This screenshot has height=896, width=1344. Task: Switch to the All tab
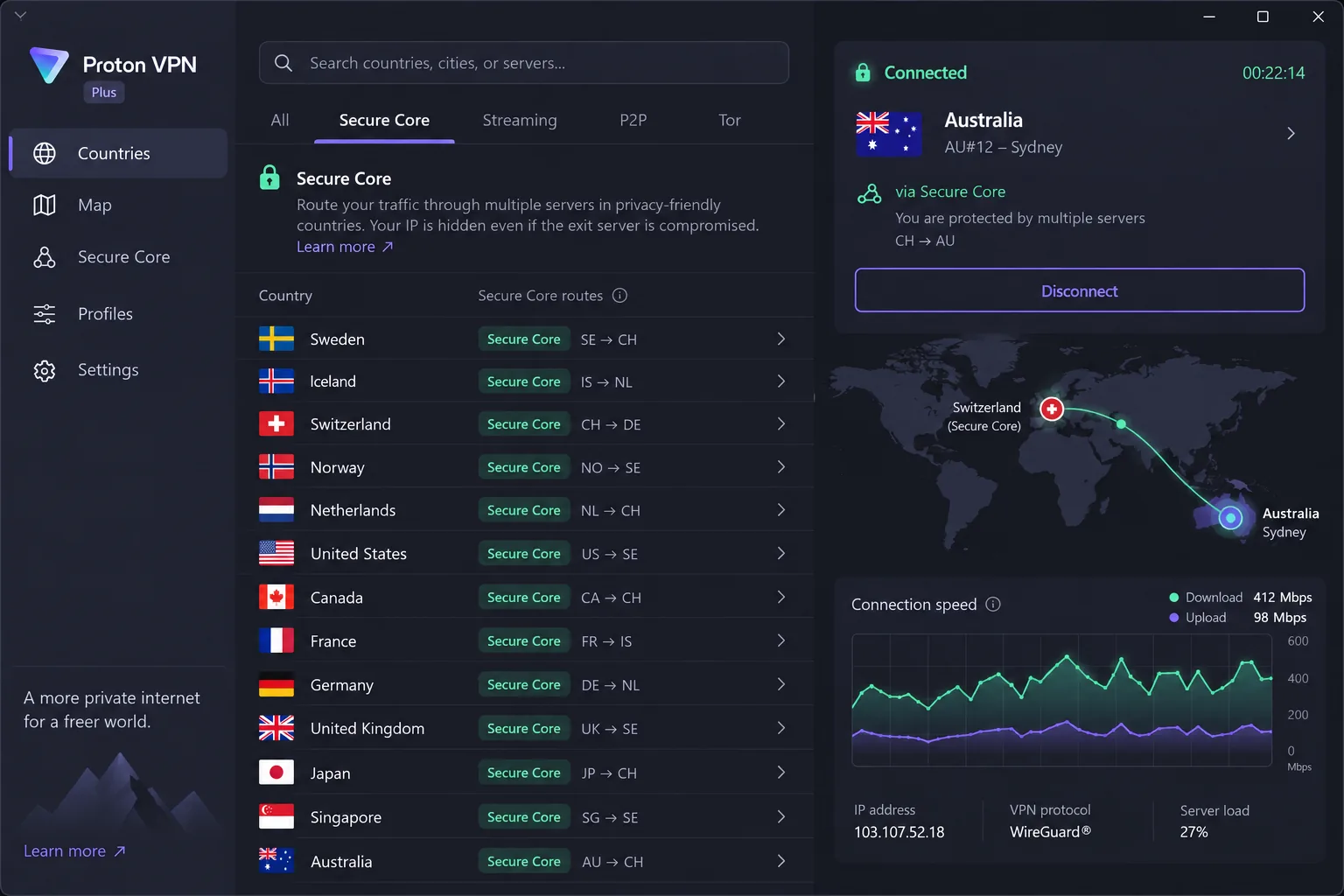pyautogui.click(x=280, y=120)
